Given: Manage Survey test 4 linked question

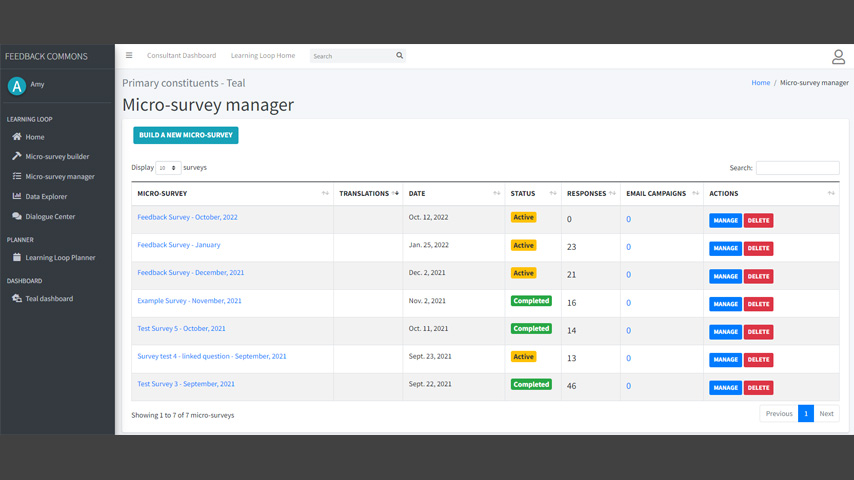Looking at the screenshot, I should (725, 360).
